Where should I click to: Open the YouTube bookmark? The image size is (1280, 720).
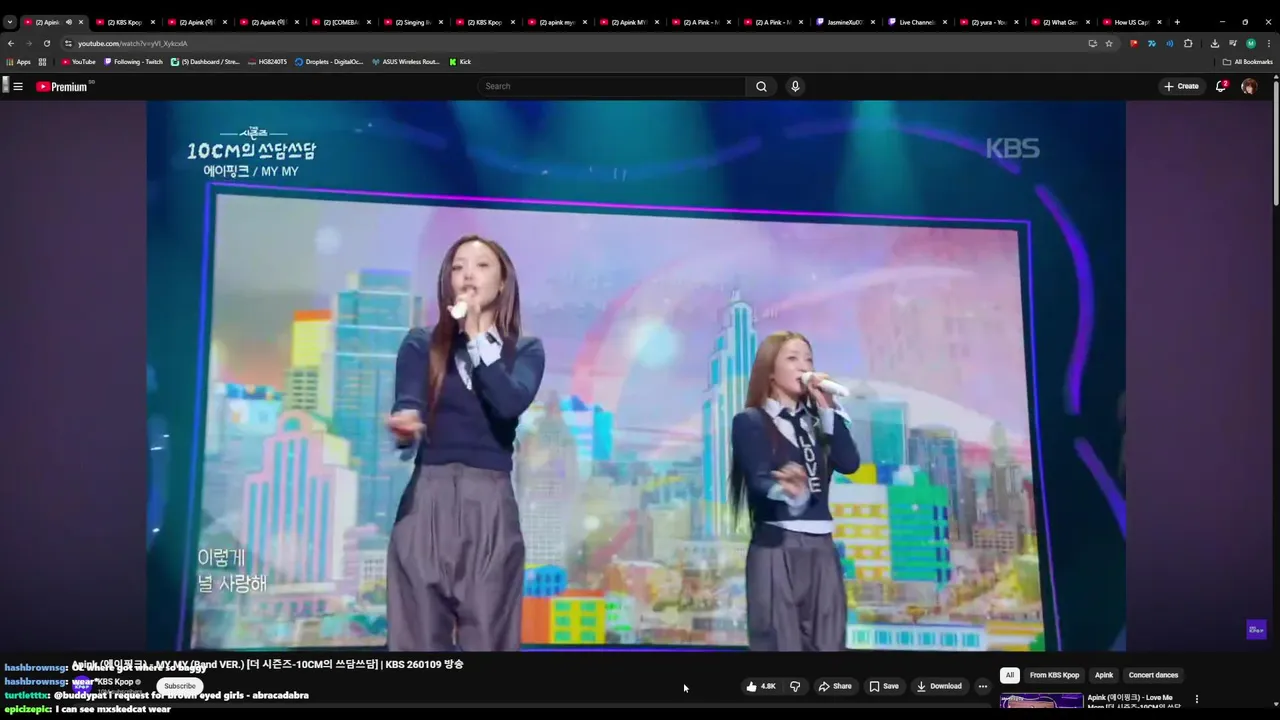[x=79, y=62]
